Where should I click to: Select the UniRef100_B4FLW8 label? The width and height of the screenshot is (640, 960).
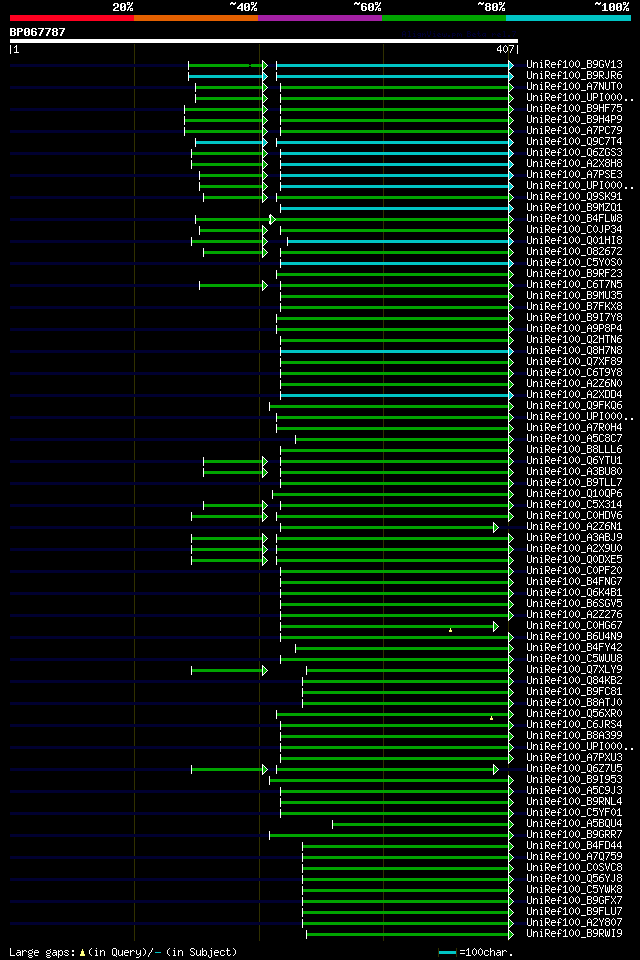[x=574, y=219]
